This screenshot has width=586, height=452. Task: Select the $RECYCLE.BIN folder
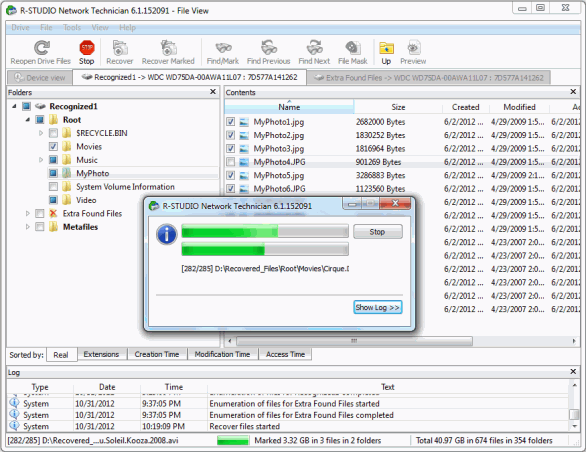click(102, 133)
